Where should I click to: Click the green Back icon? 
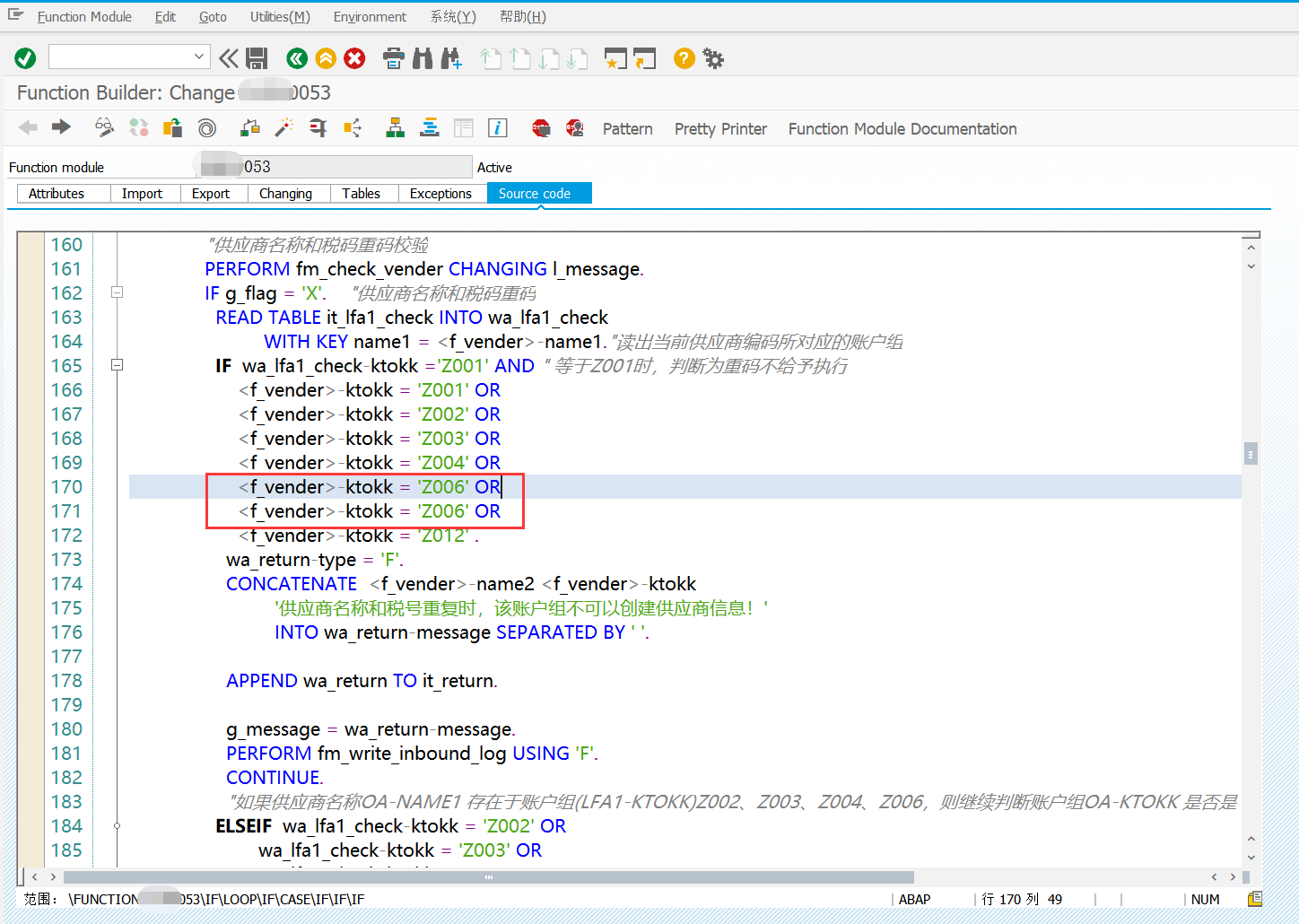tap(297, 58)
